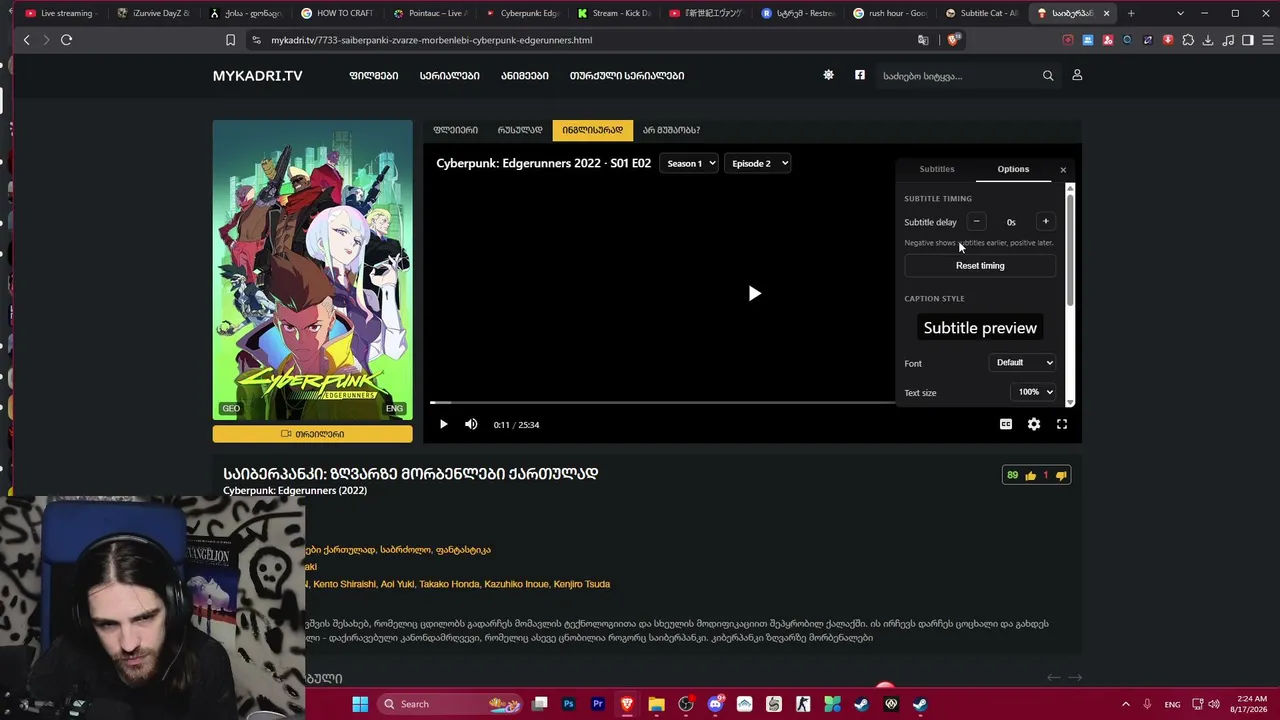The width and height of the screenshot is (1280, 720).
Task: Open the Season 1 dropdown
Action: tap(689, 163)
